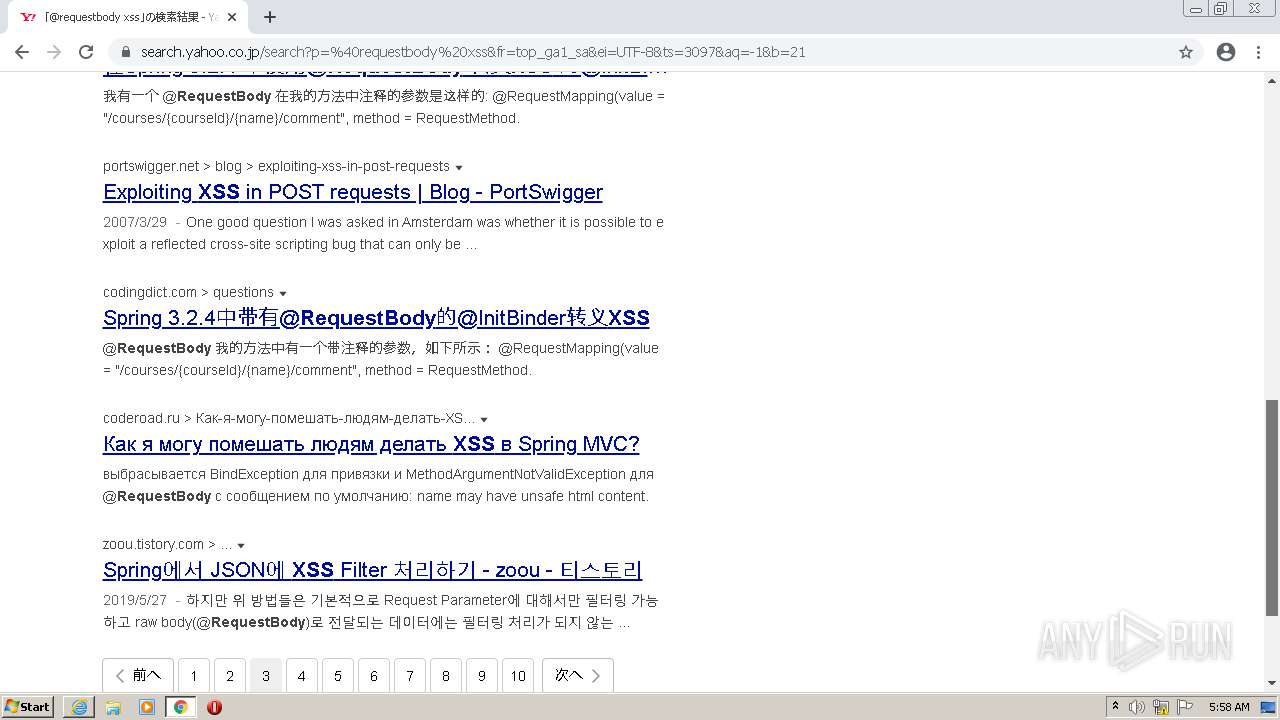The image size is (1280, 720).
Task: Click the address bar URL
Action: pos(473,52)
